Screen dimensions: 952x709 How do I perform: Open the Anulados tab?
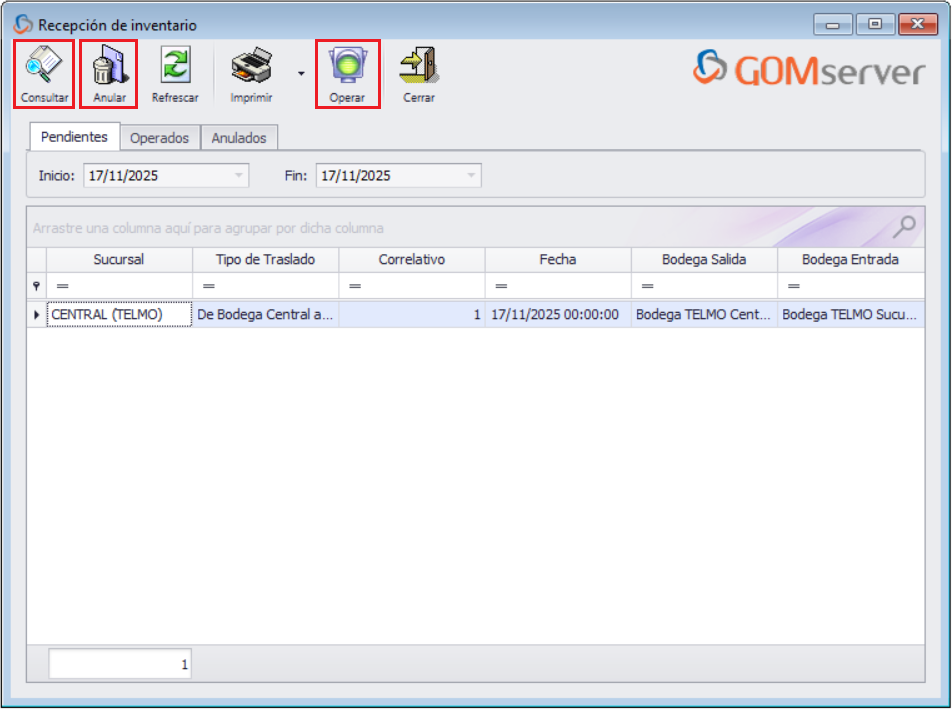coord(238,137)
